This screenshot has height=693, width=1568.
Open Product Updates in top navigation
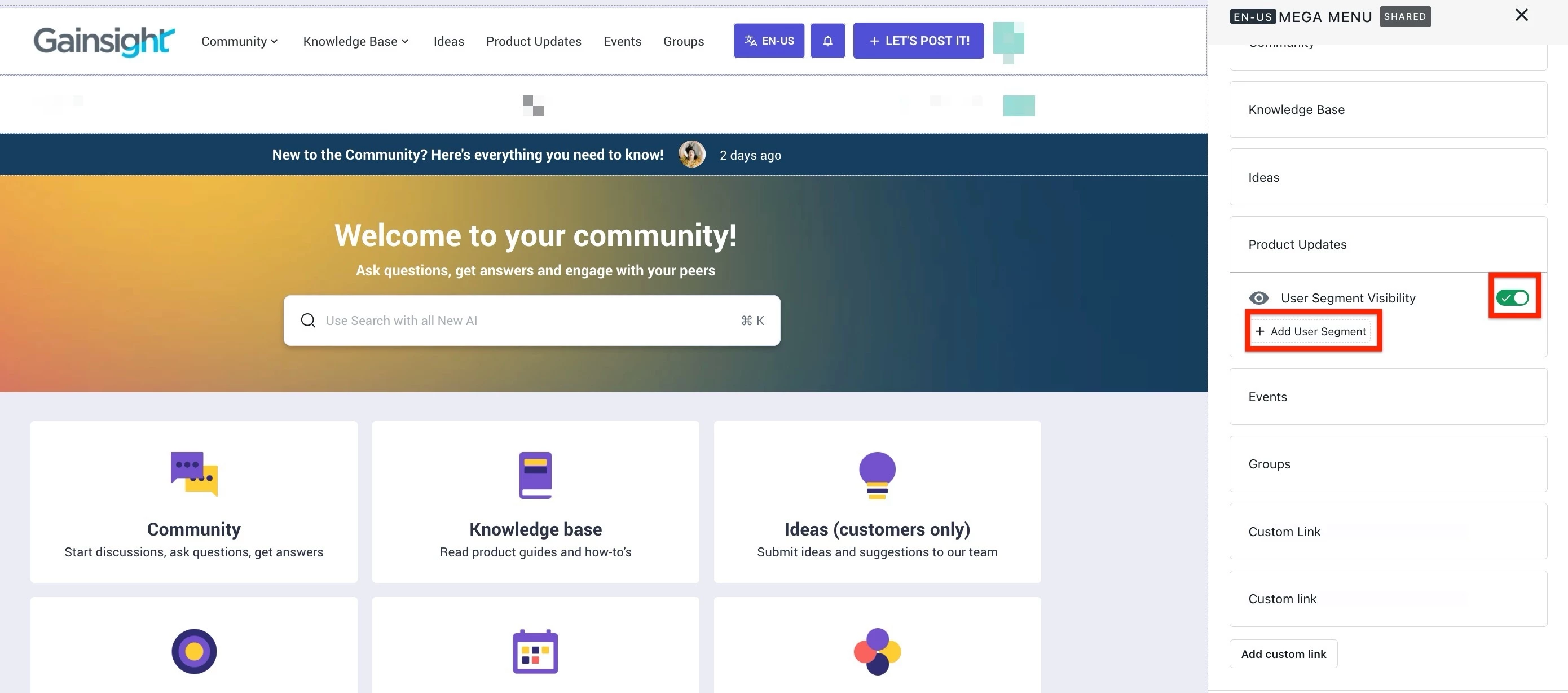pyautogui.click(x=533, y=41)
